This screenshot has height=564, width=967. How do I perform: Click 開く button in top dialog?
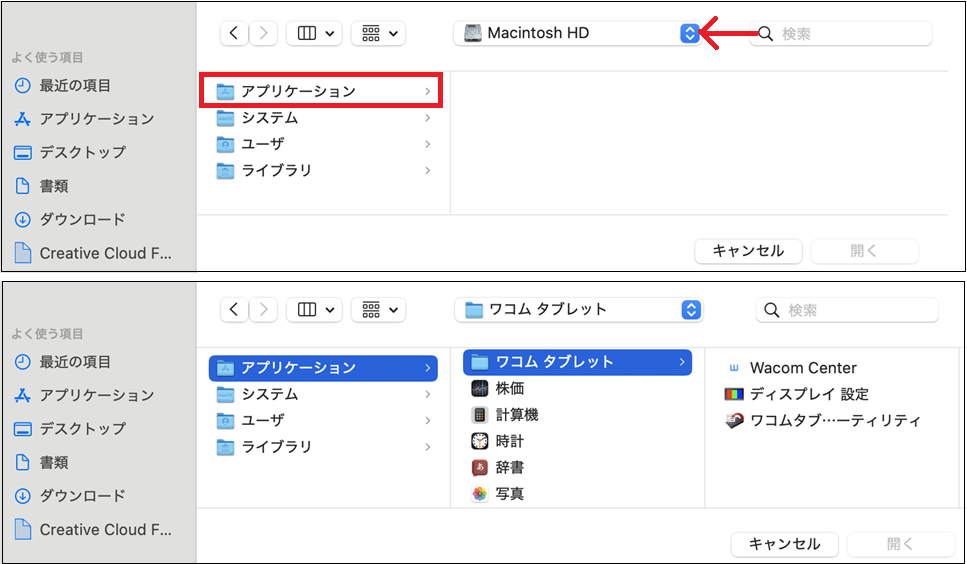pos(864,251)
